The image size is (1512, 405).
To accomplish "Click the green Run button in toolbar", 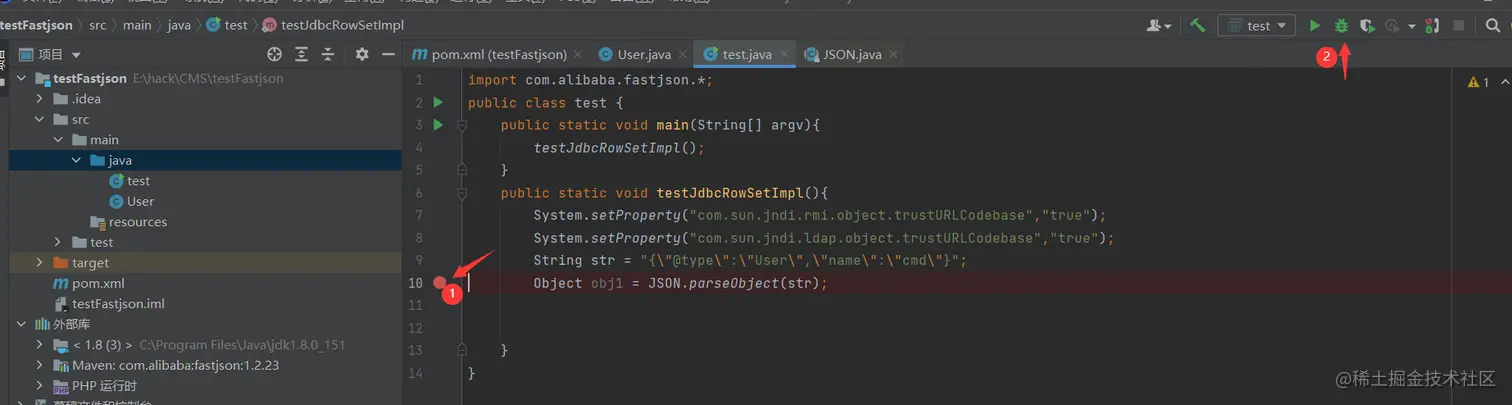I will pos(1315,26).
